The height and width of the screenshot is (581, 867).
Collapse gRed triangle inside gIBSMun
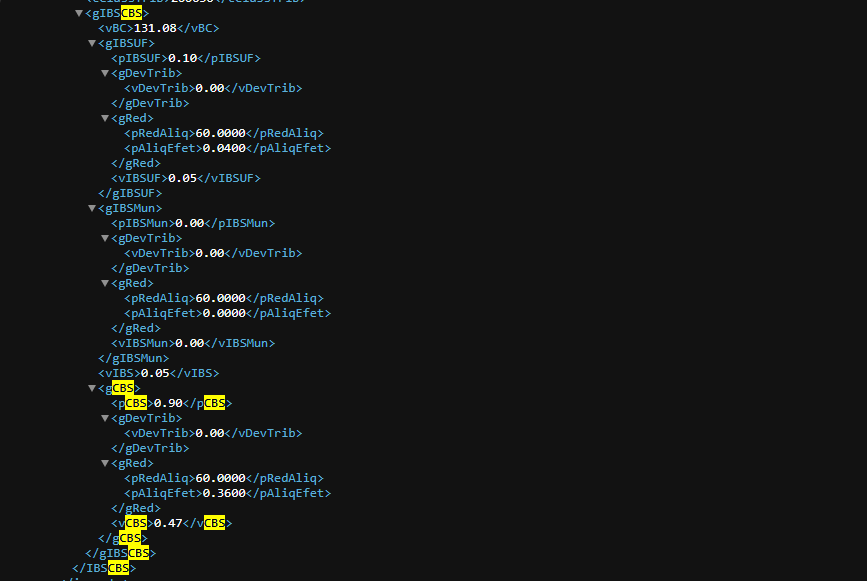tap(105, 283)
